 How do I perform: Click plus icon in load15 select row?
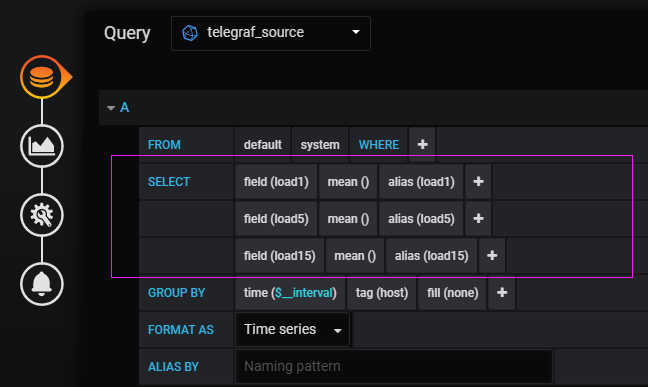click(x=492, y=256)
